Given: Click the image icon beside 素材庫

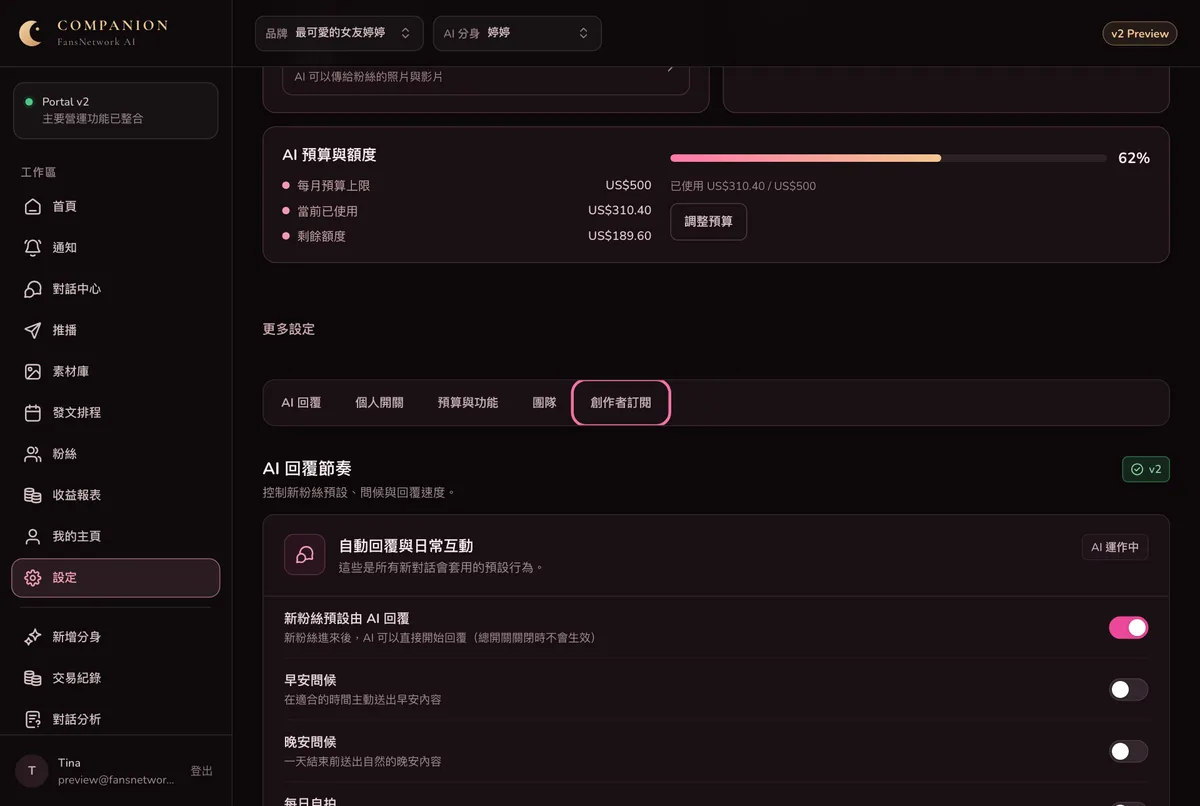Looking at the screenshot, I should pos(33,371).
